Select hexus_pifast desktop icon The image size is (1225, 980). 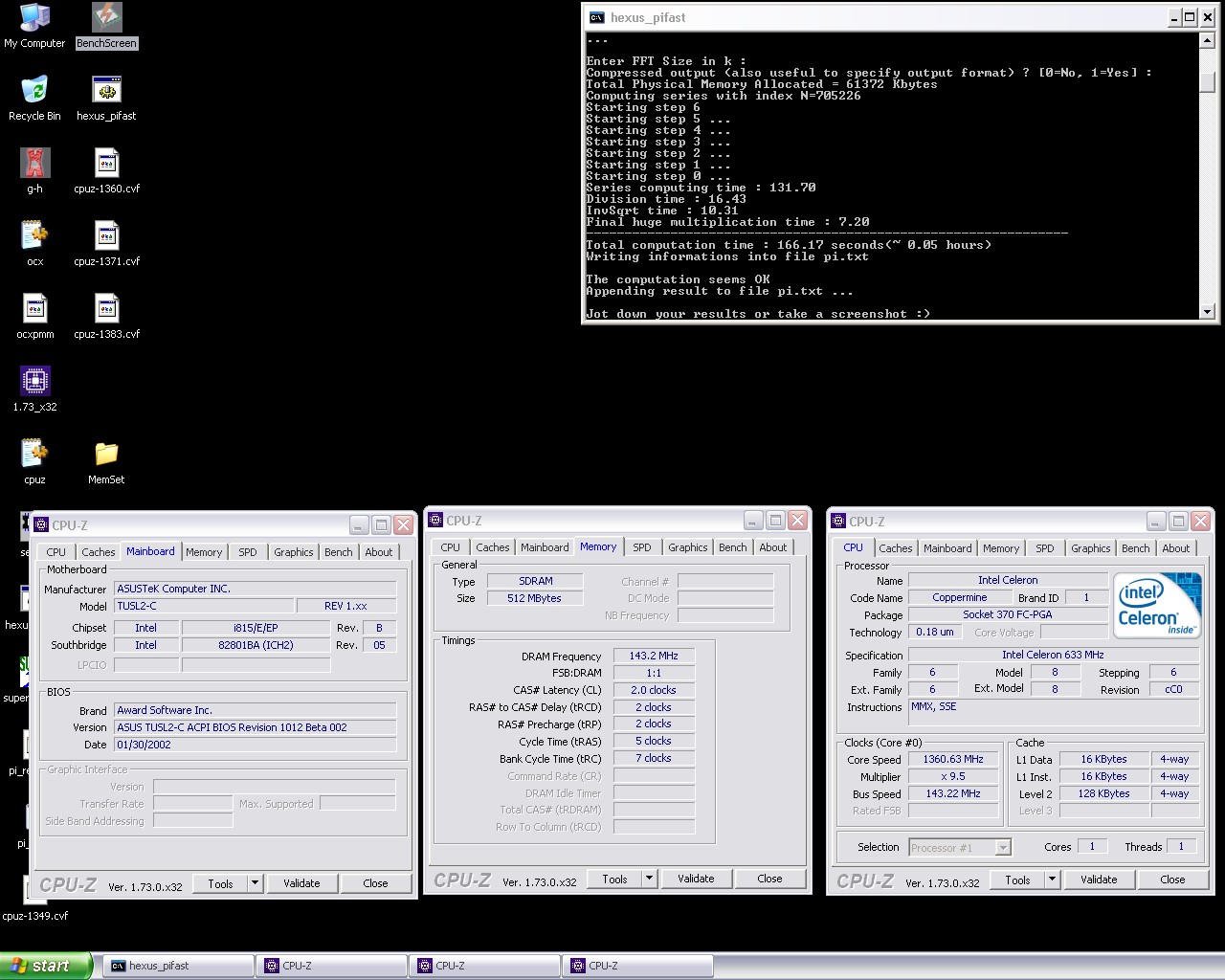[106, 99]
